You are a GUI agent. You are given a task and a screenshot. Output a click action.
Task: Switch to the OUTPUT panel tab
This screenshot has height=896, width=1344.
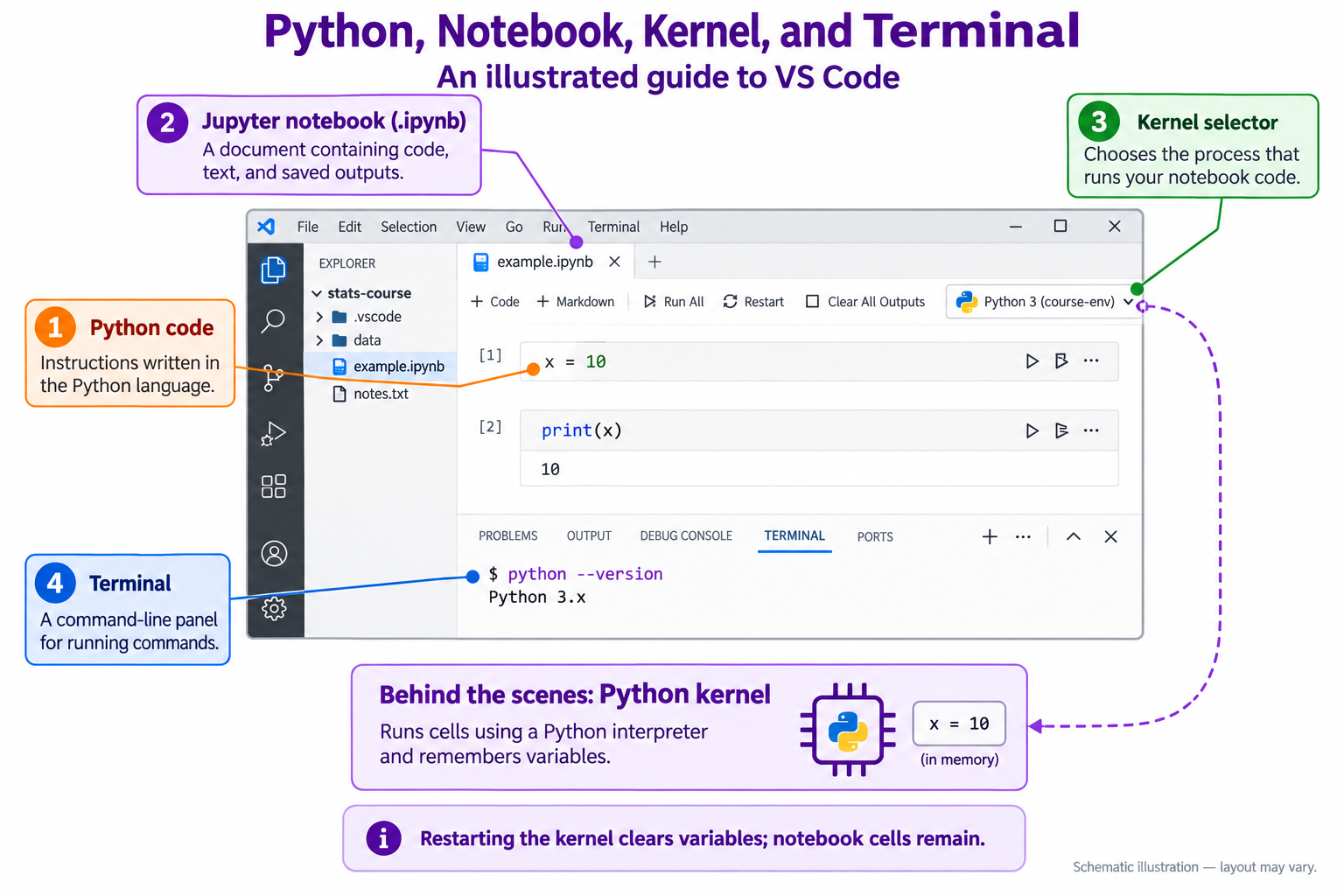(589, 536)
